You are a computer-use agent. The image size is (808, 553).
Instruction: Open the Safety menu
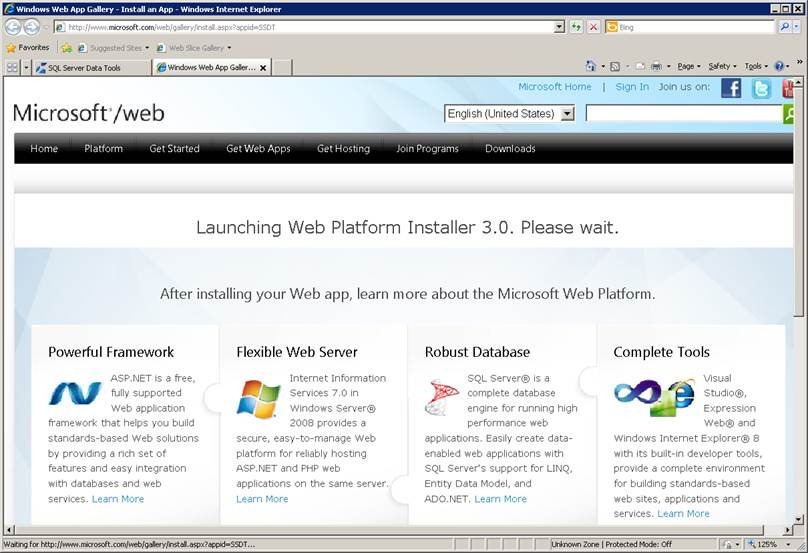pyautogui.click(x=722, y=66)
